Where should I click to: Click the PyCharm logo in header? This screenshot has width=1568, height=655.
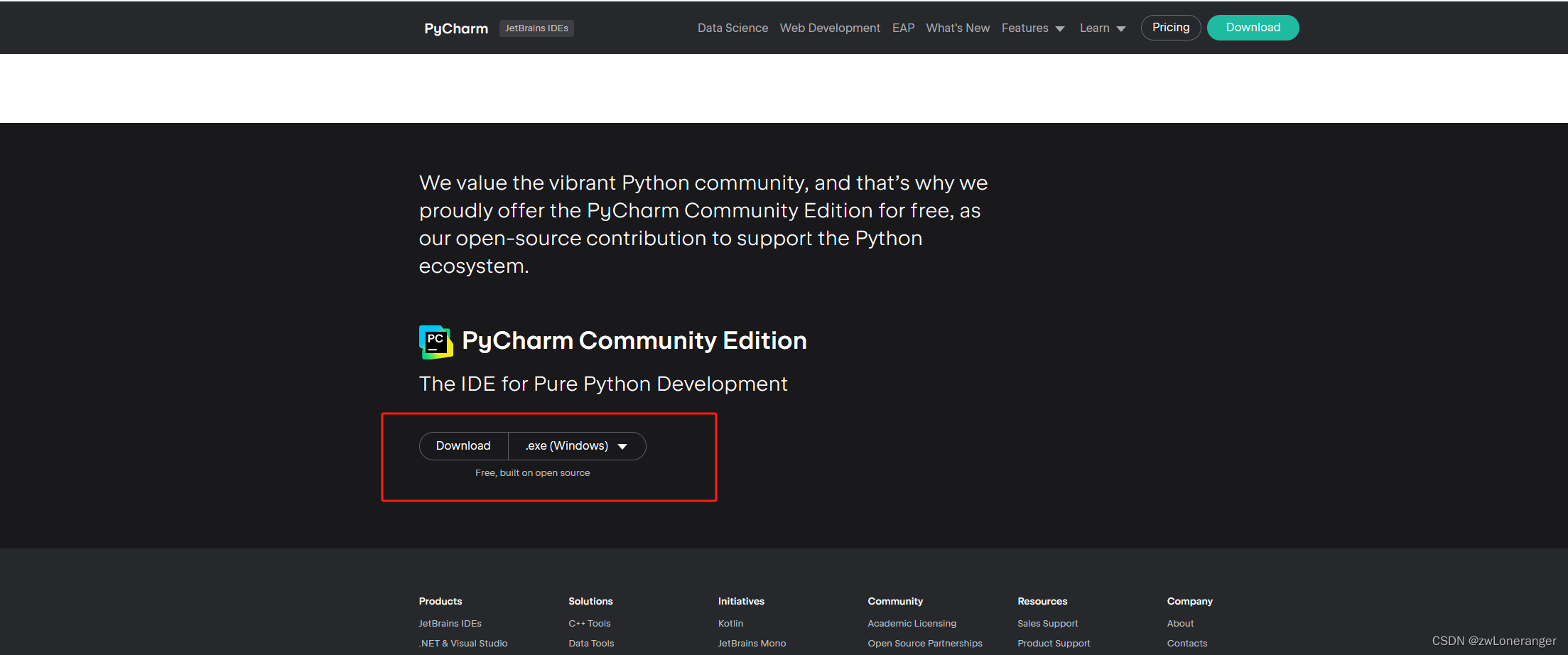pos(456,28)
